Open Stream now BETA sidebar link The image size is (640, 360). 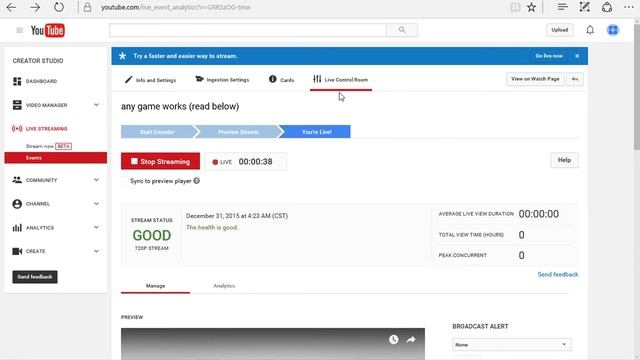tap(49, 146)
